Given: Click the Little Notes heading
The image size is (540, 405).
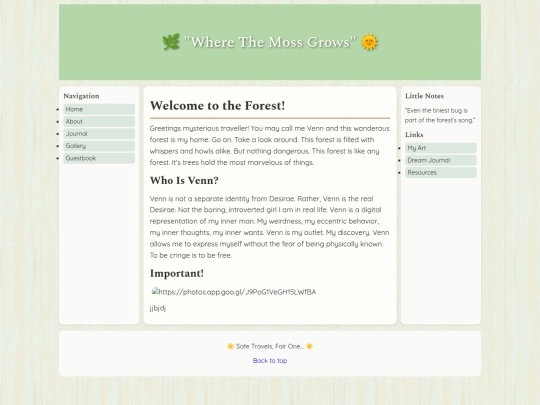Looking at the screenshot, I should pos(424,96).
